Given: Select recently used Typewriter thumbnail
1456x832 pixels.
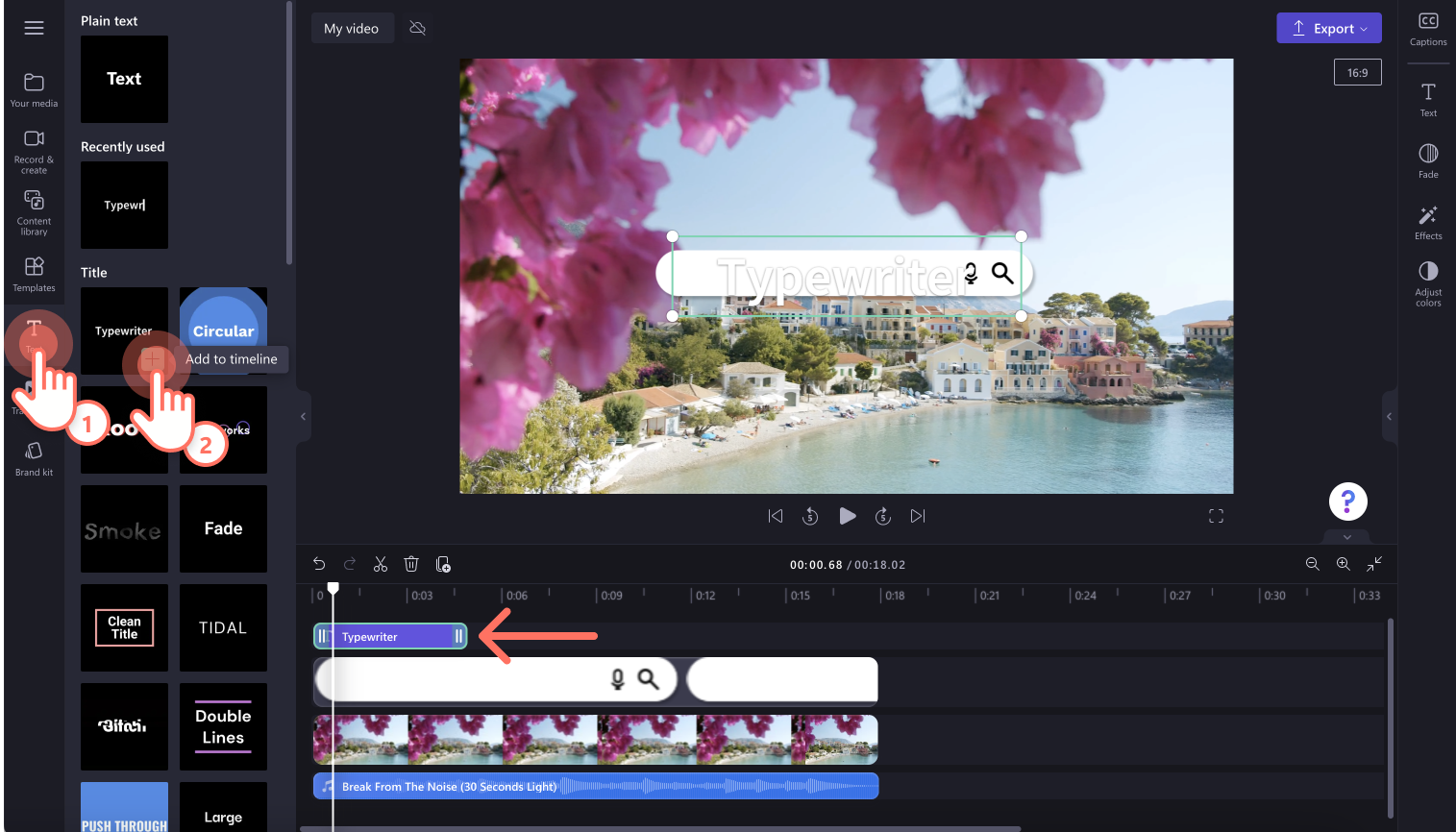Looking at the screenshot, I should click(124, 205).
